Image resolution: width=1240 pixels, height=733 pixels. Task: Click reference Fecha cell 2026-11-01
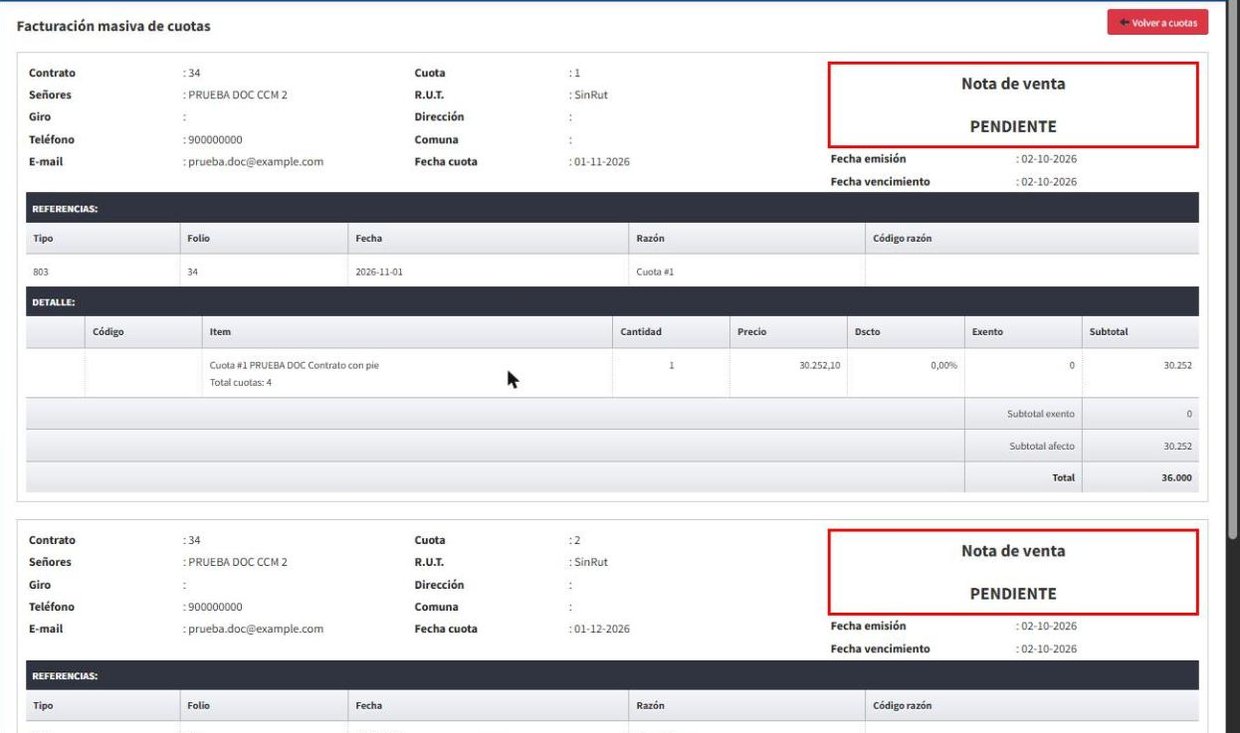click(379, 272)
